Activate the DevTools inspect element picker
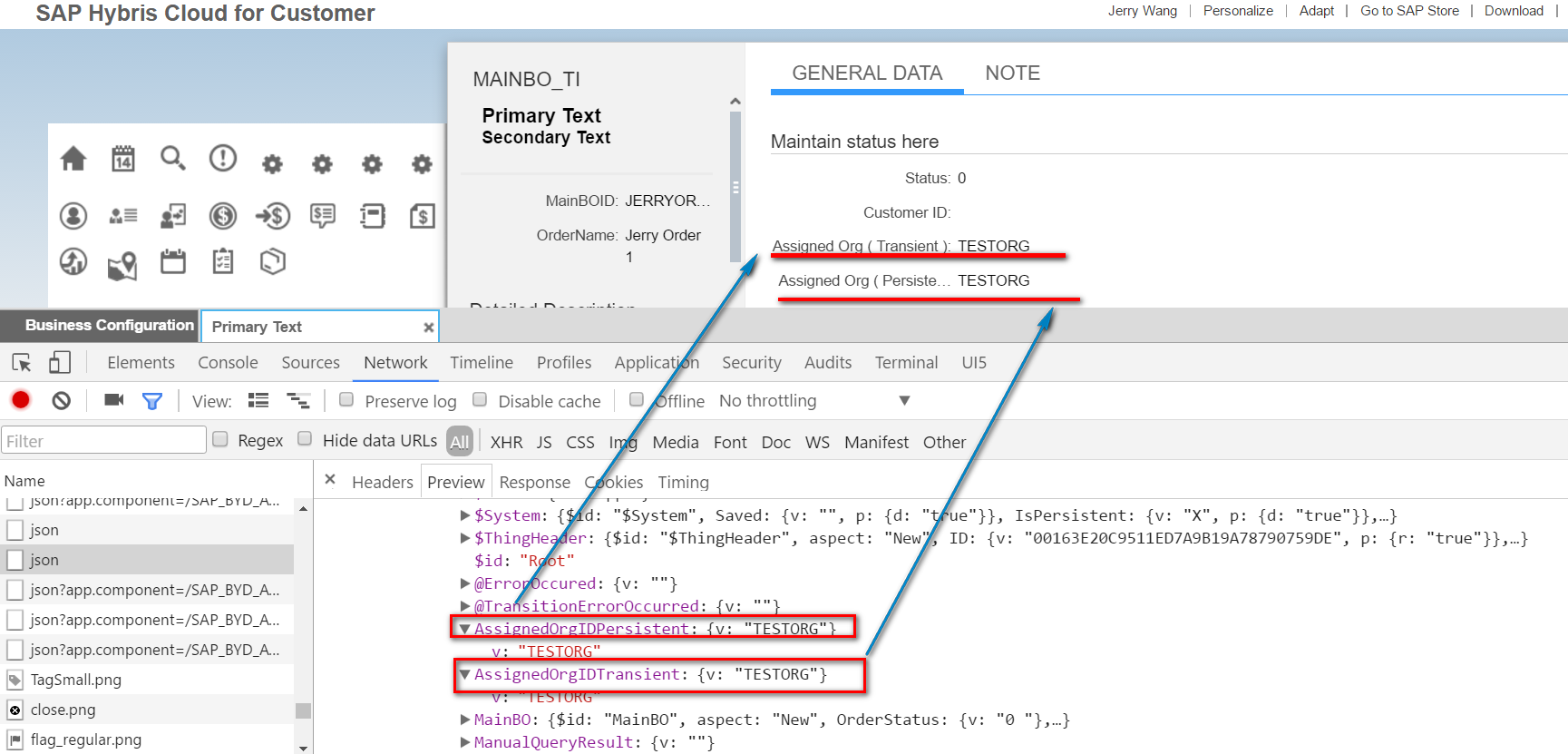 [22, 363]
